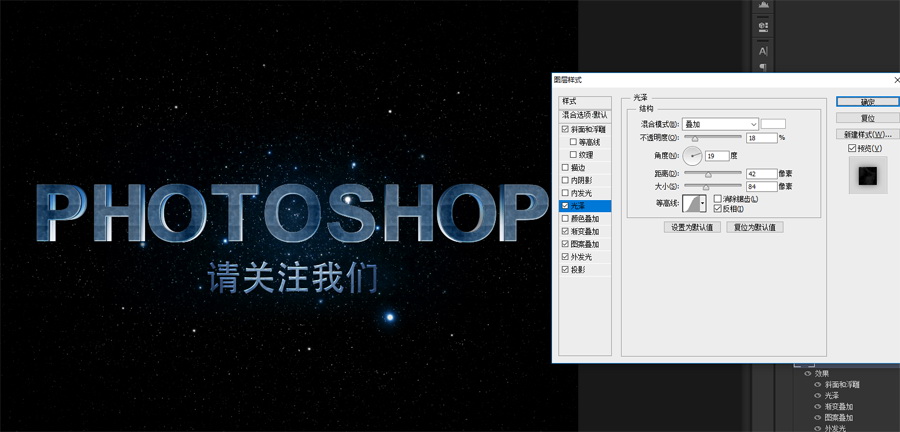Open the 混合模式 blend mode dropdown
The width and height of the screenshot is (900, 432).
tap(720, 124)
